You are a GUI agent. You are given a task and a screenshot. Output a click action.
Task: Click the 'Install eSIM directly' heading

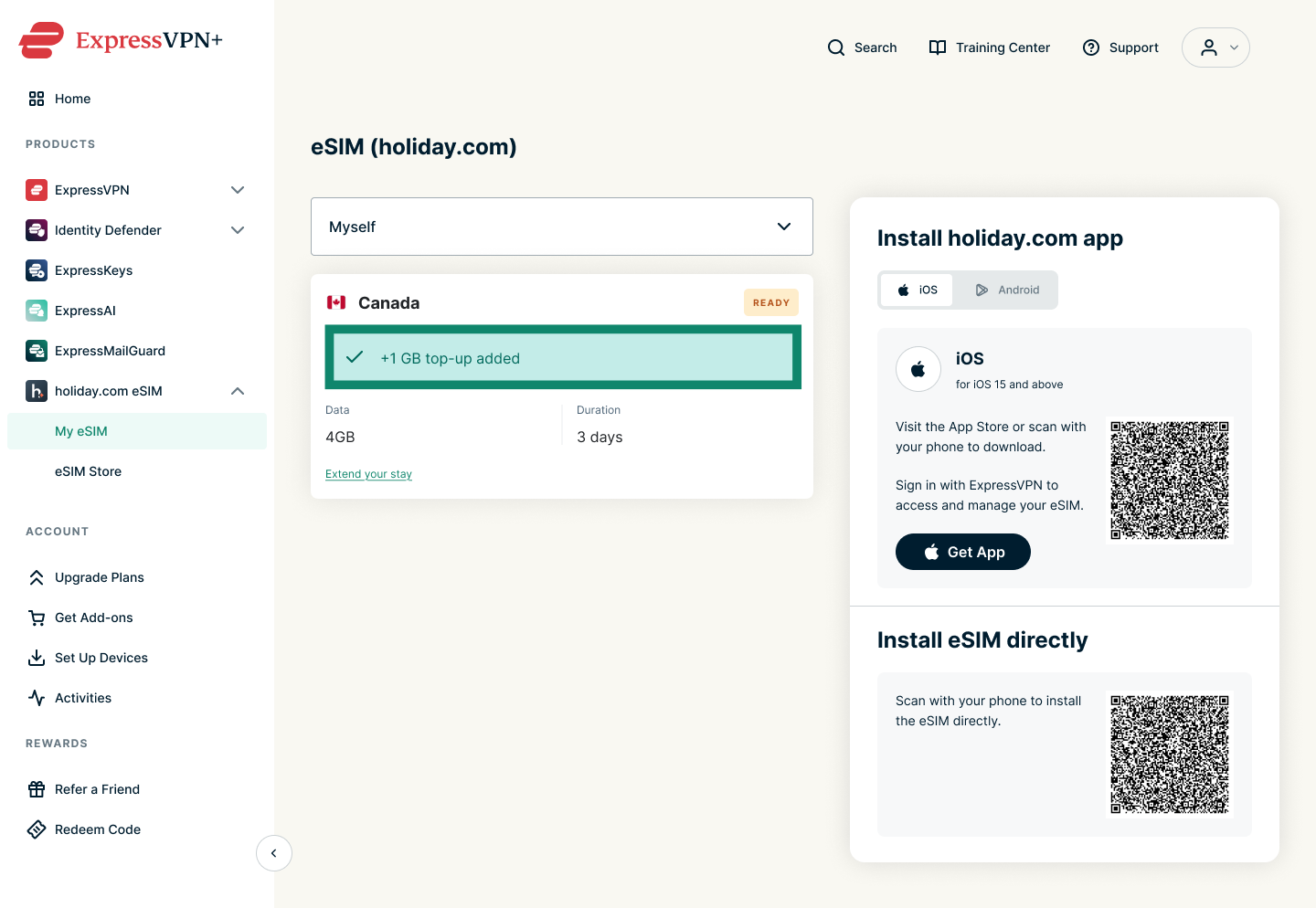pyautogui.click(x=982, y=640)
